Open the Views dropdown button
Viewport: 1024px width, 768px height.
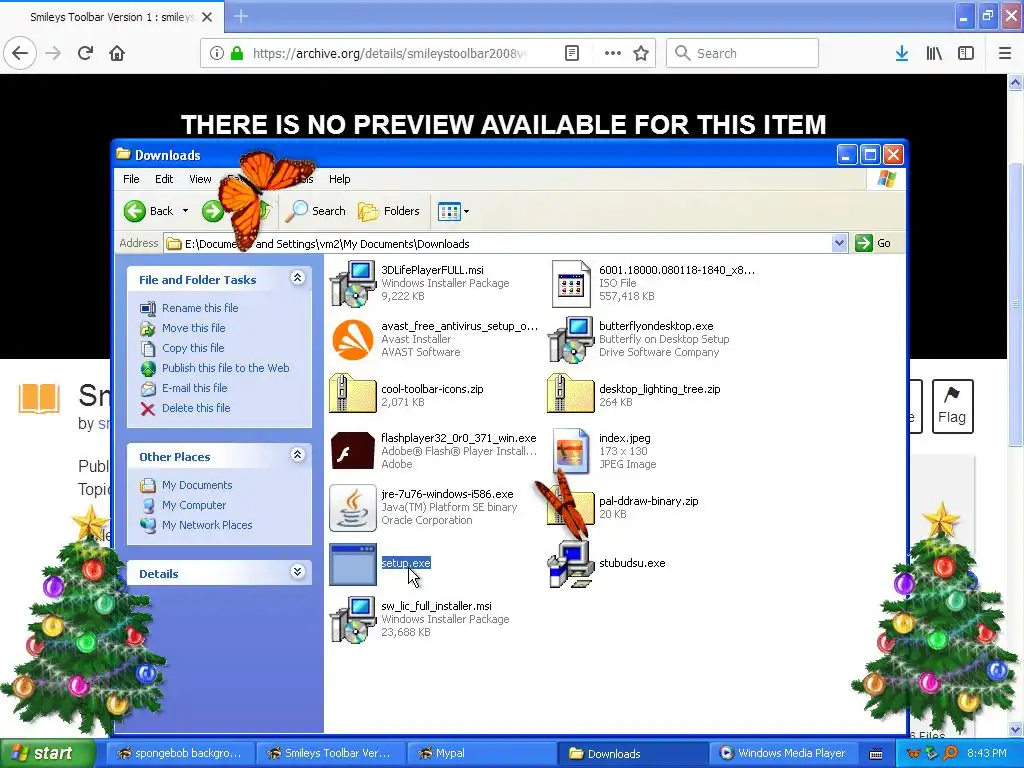(x=453, y=211)
